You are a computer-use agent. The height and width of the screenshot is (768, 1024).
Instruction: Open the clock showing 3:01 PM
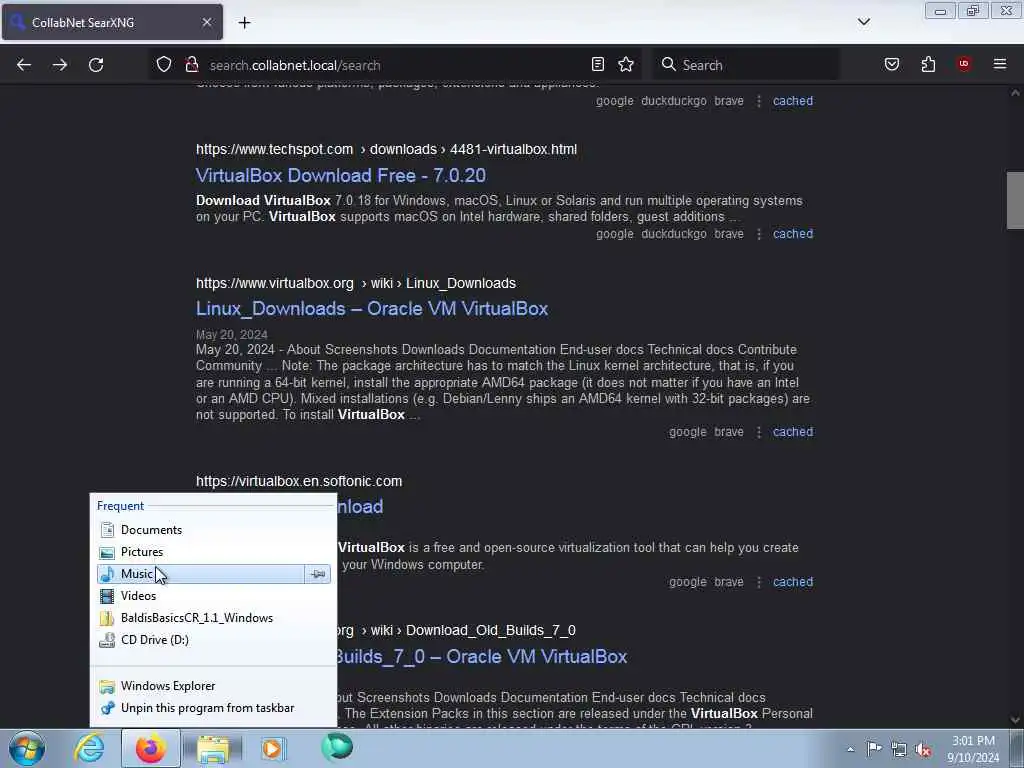[973, 749]
